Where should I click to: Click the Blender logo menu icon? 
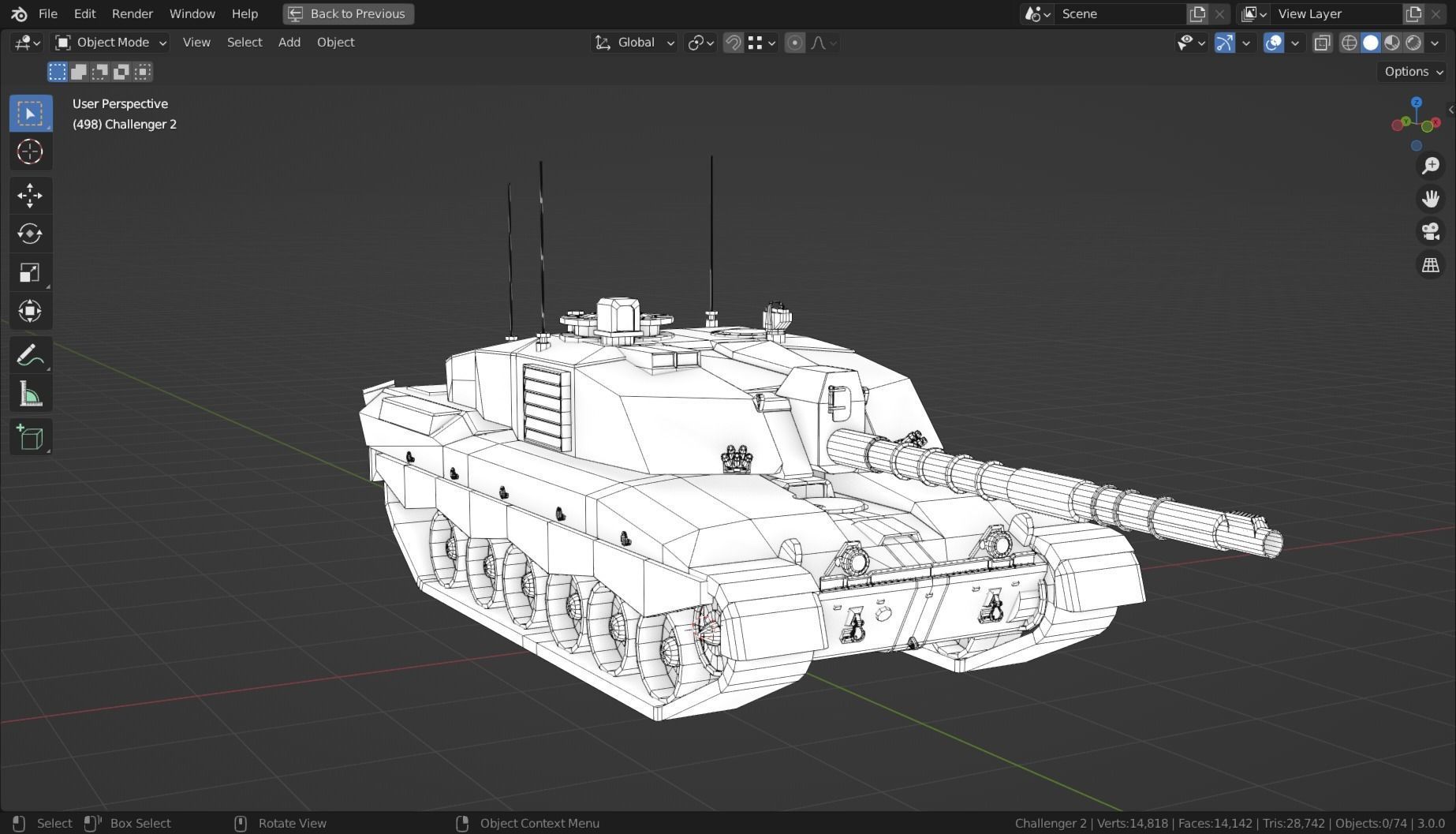[x=19, y=13]
